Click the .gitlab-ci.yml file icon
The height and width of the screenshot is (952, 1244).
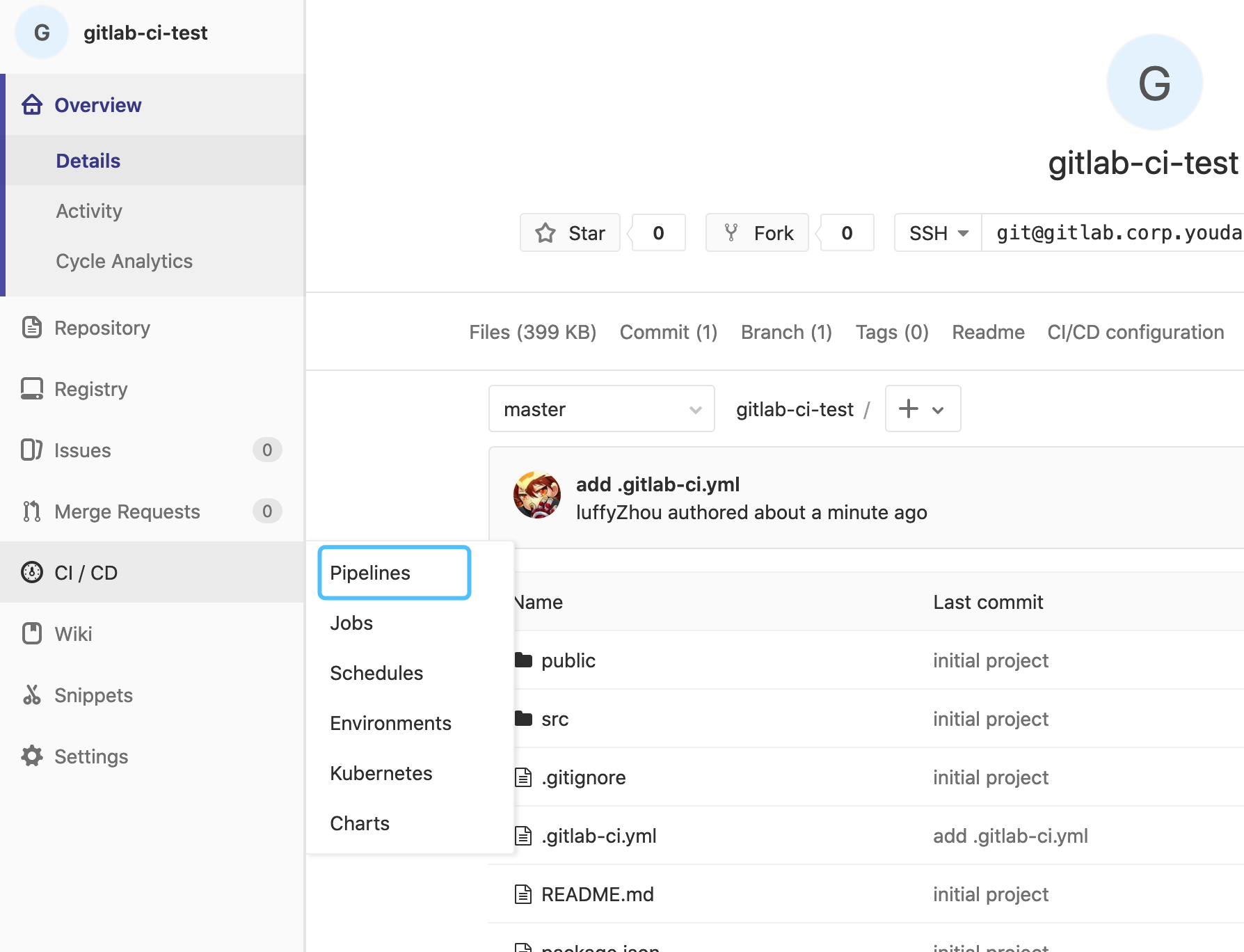click(523, 835)
